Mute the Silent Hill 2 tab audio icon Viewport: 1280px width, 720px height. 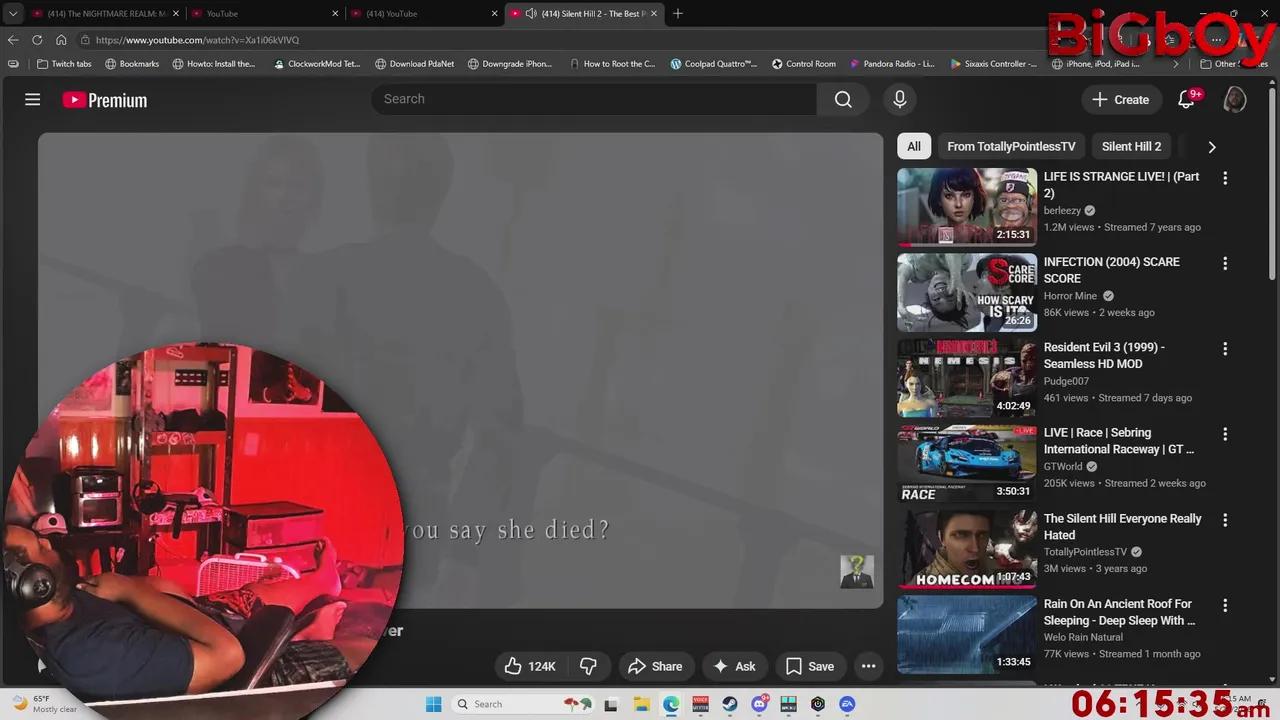coord(530,13)
